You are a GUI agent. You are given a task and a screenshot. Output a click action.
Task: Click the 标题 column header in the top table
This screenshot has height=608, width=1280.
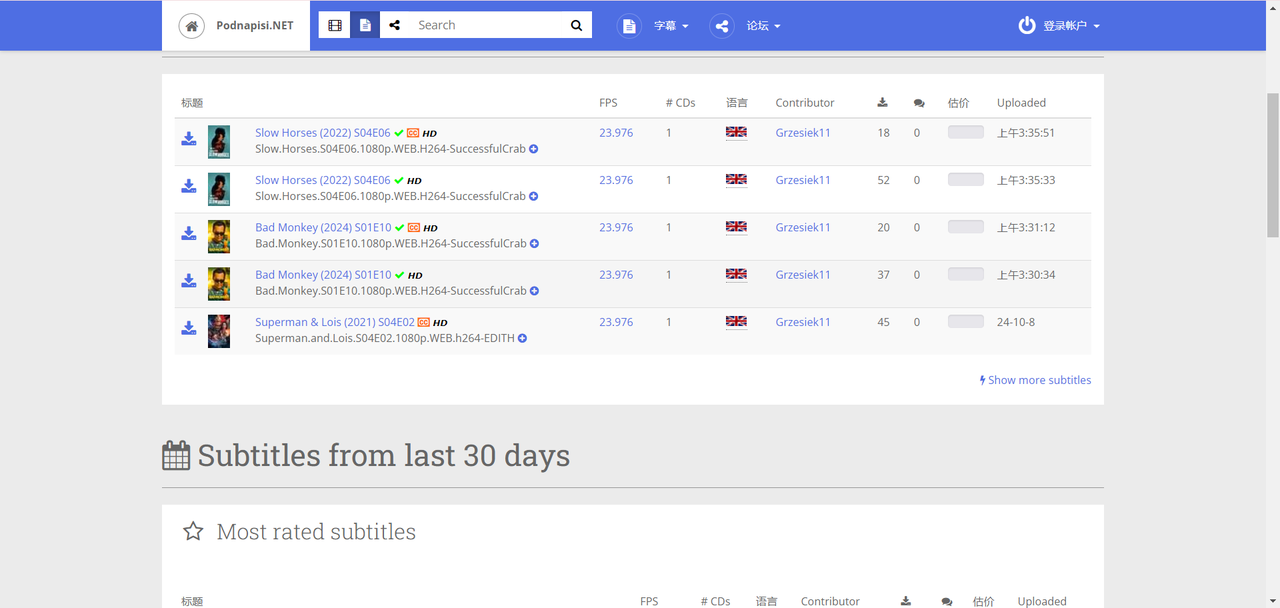coord(192,103)
